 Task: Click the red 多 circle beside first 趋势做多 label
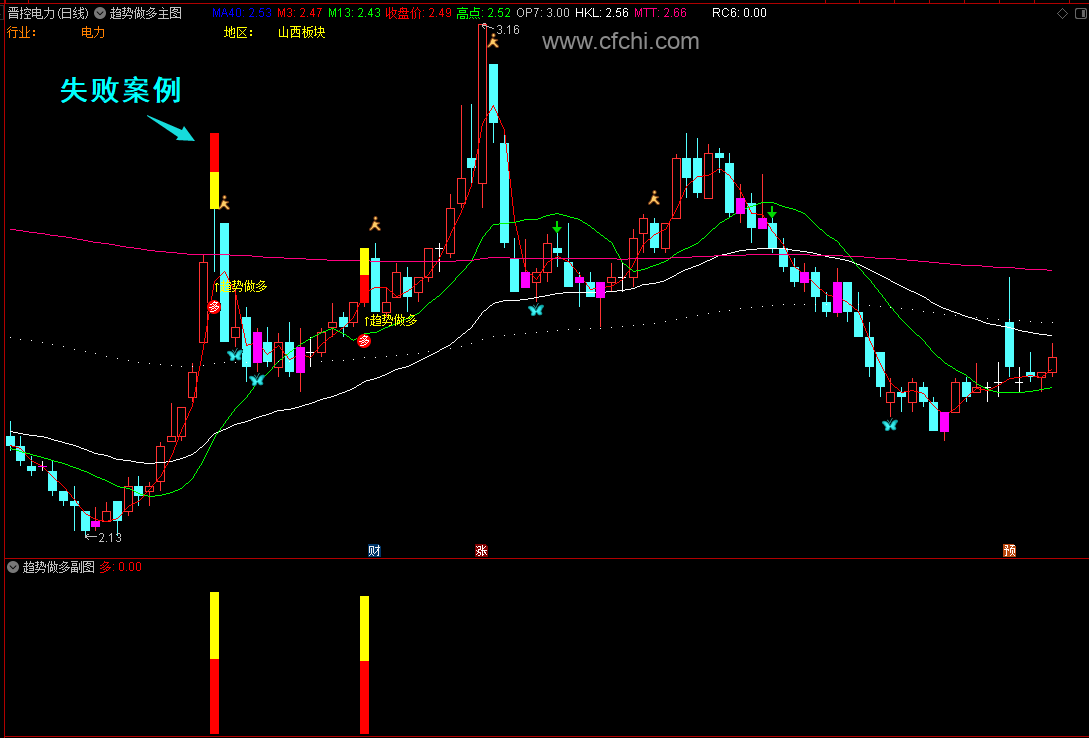tap(214, 307)
